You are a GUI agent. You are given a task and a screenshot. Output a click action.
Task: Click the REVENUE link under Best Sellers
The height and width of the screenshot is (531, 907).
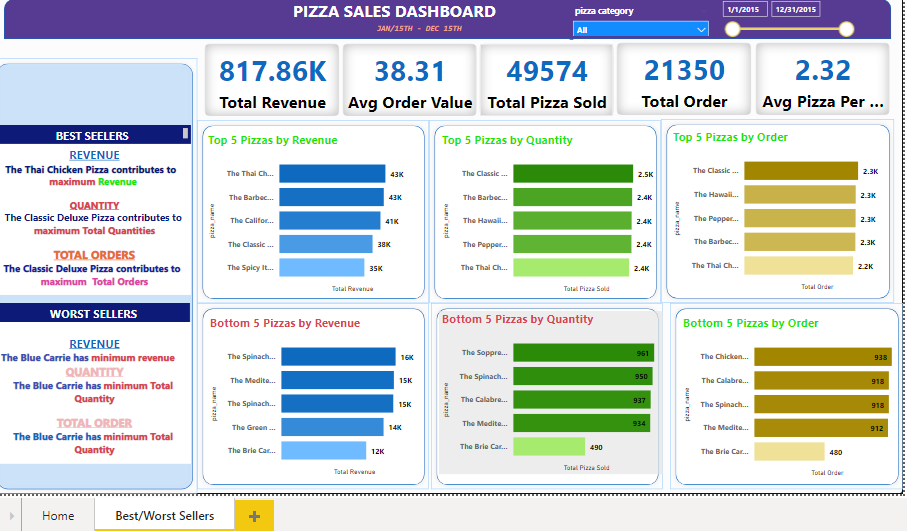pyautogui.click(x=94, y=155)
